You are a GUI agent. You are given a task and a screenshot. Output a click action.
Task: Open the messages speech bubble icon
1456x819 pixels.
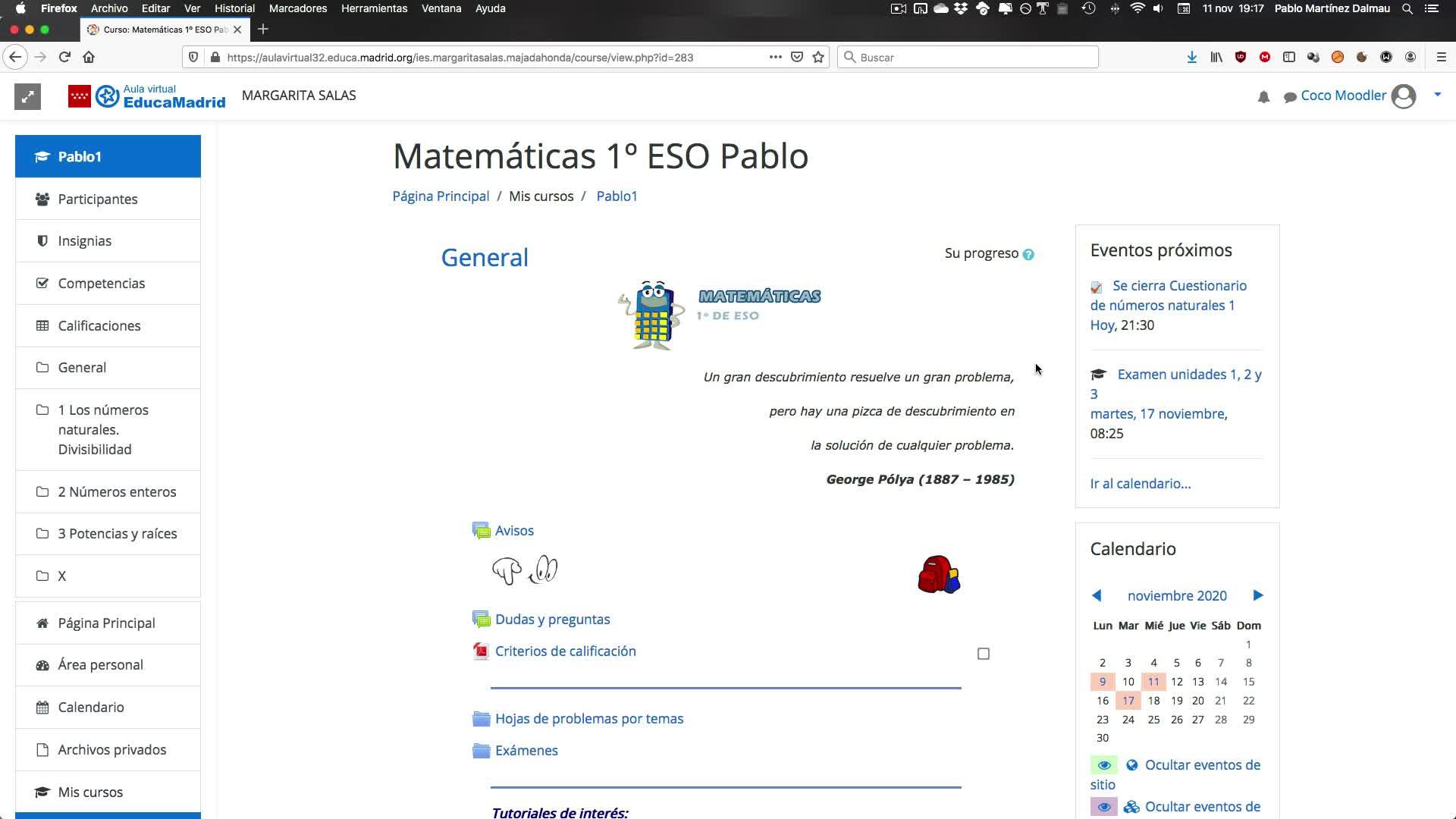1289,97
